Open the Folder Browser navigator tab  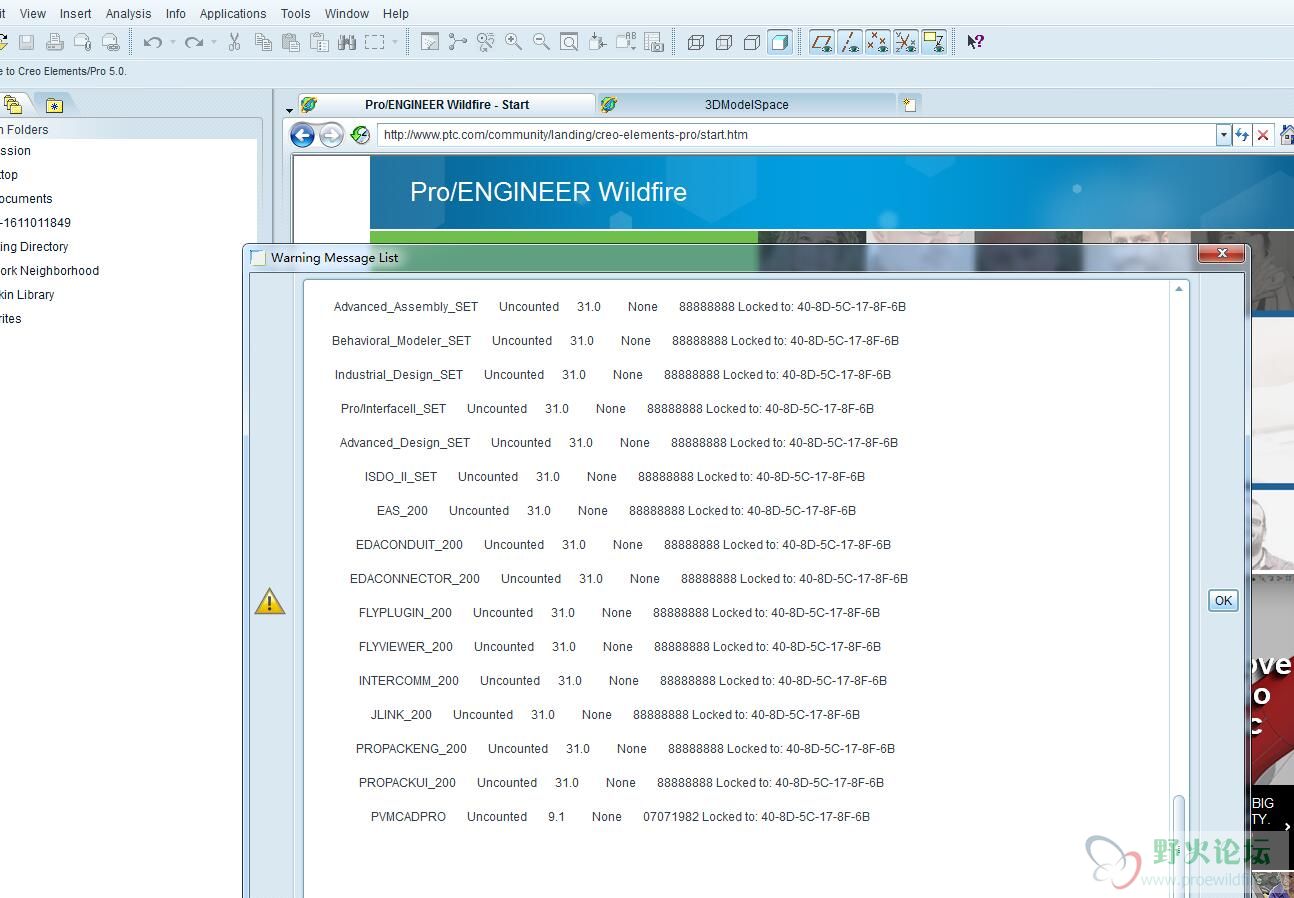13,104
